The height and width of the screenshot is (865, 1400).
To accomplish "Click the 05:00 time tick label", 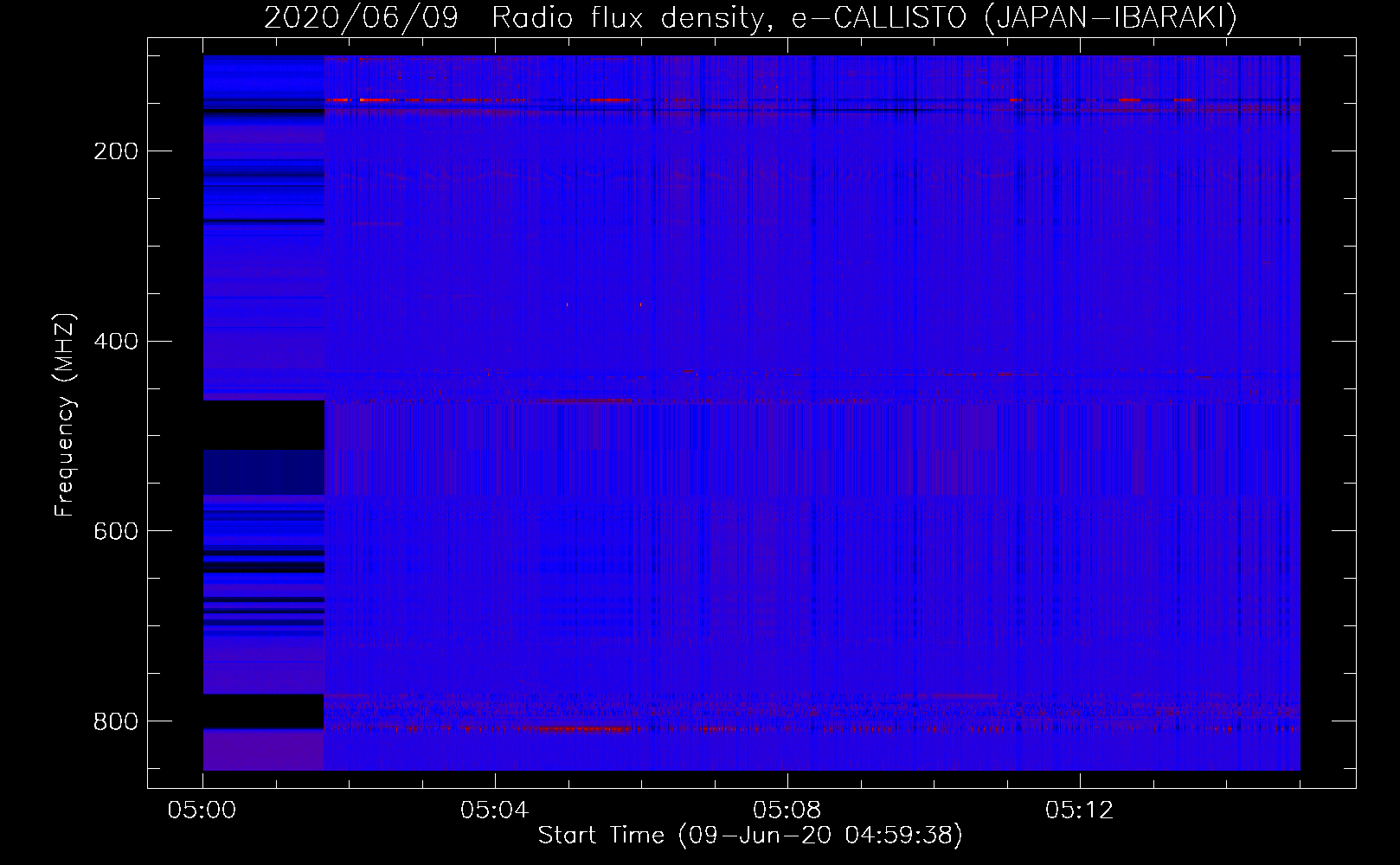I will pyautogui.click(x=202, y=811).
